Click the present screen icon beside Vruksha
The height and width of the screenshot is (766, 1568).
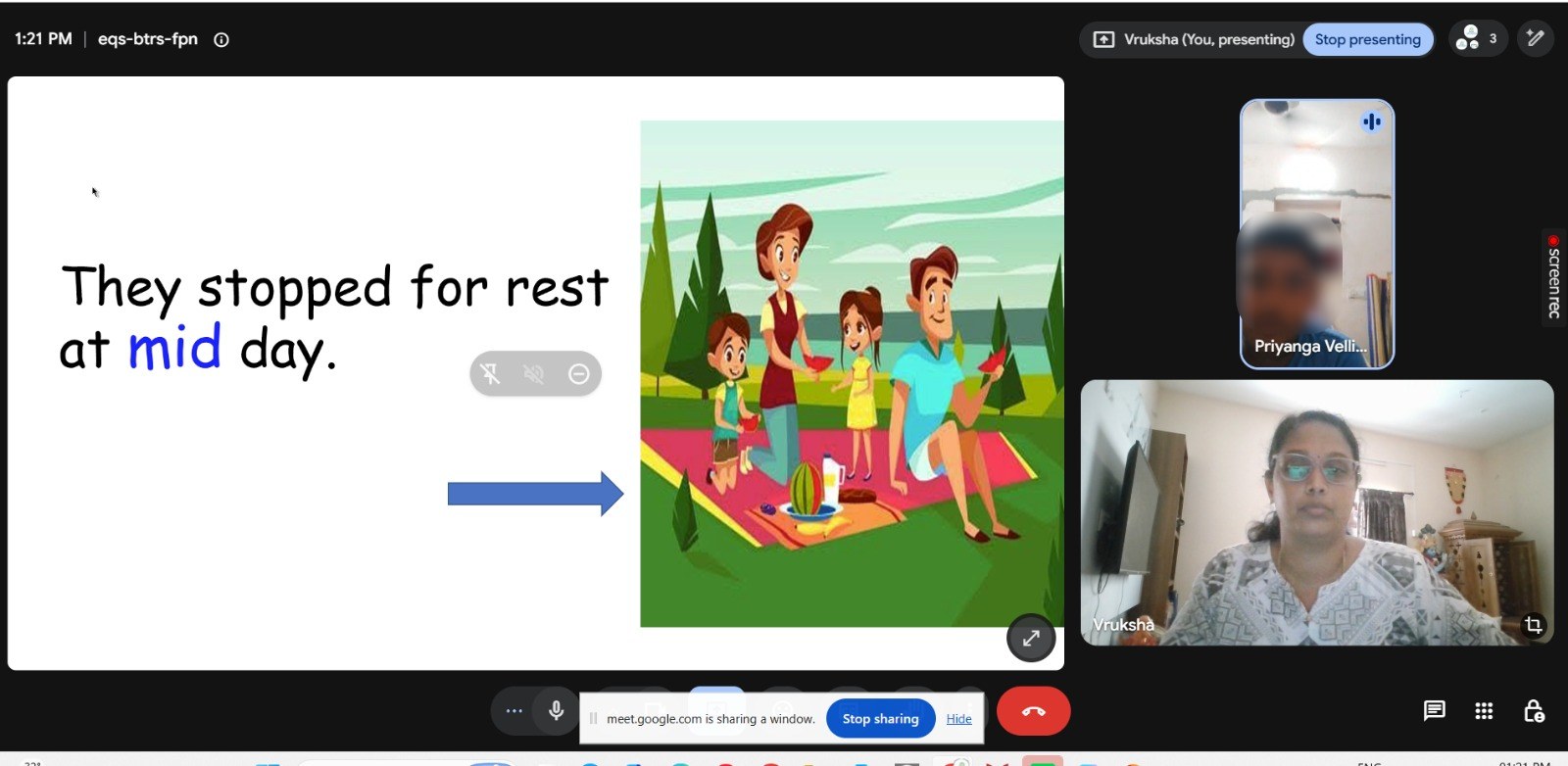tap(1103, 39)
